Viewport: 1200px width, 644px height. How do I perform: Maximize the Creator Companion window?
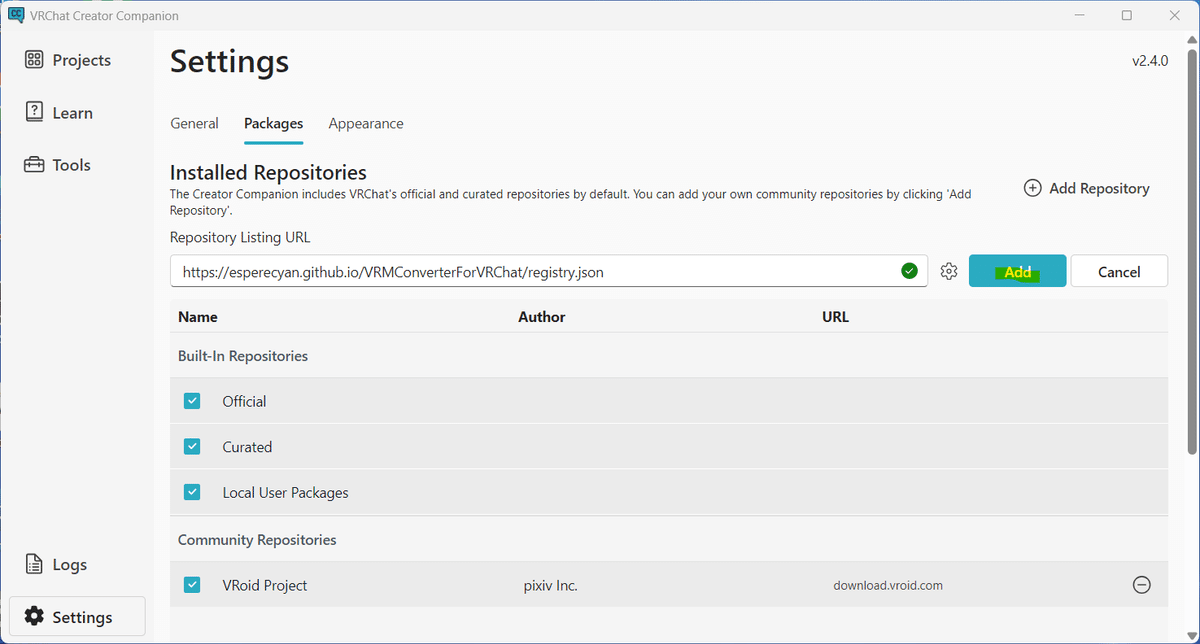(x=1126, y=15)
